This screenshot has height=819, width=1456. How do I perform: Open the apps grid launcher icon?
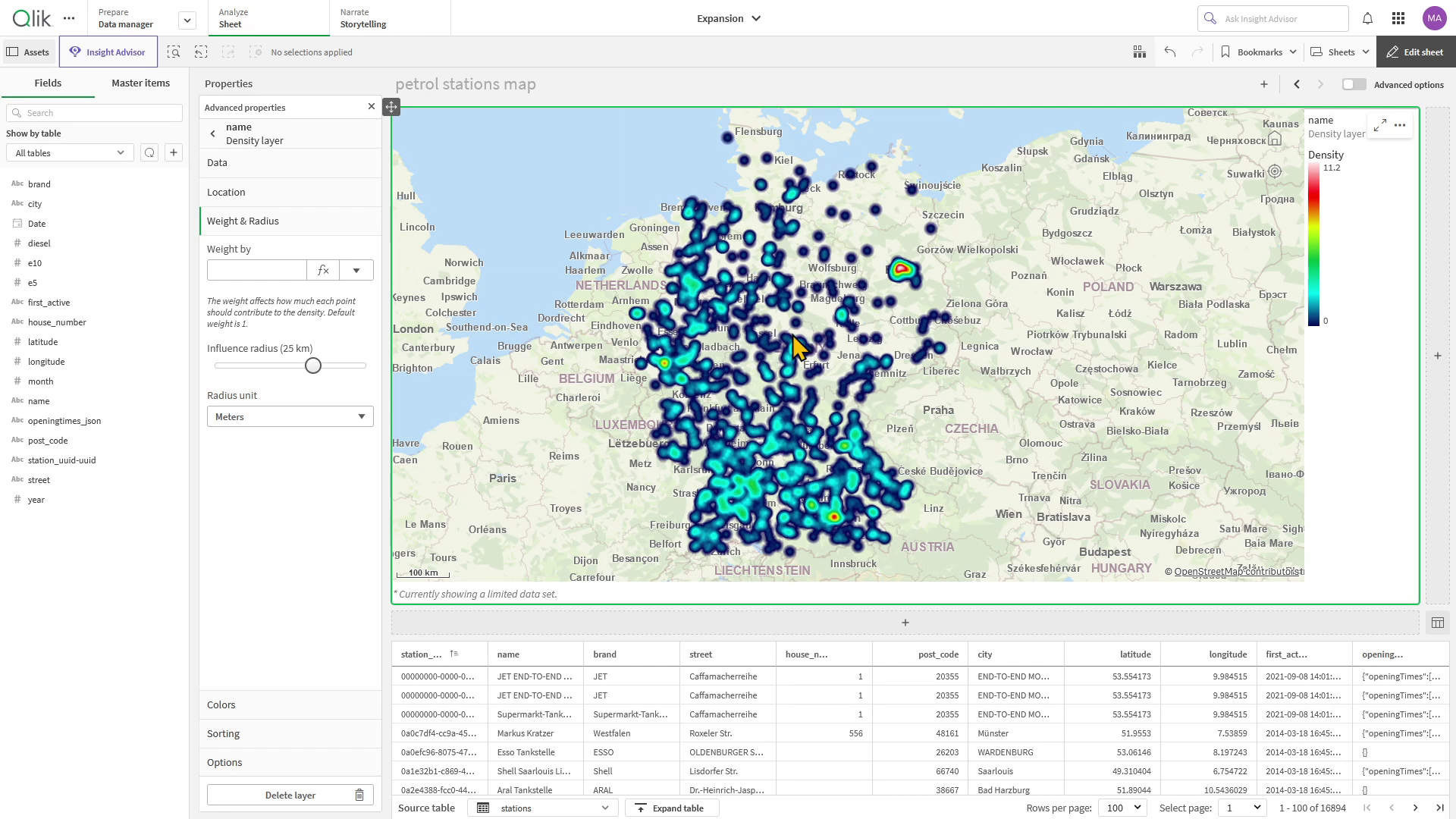pyautogui.click(x=1398, y=19)
